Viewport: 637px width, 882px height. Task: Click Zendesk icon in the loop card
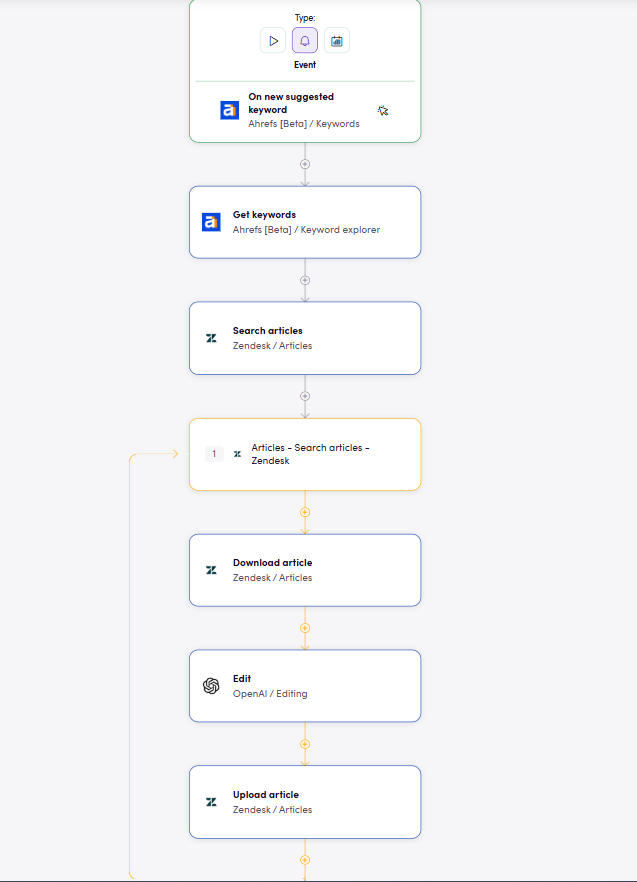pos(237,454)
